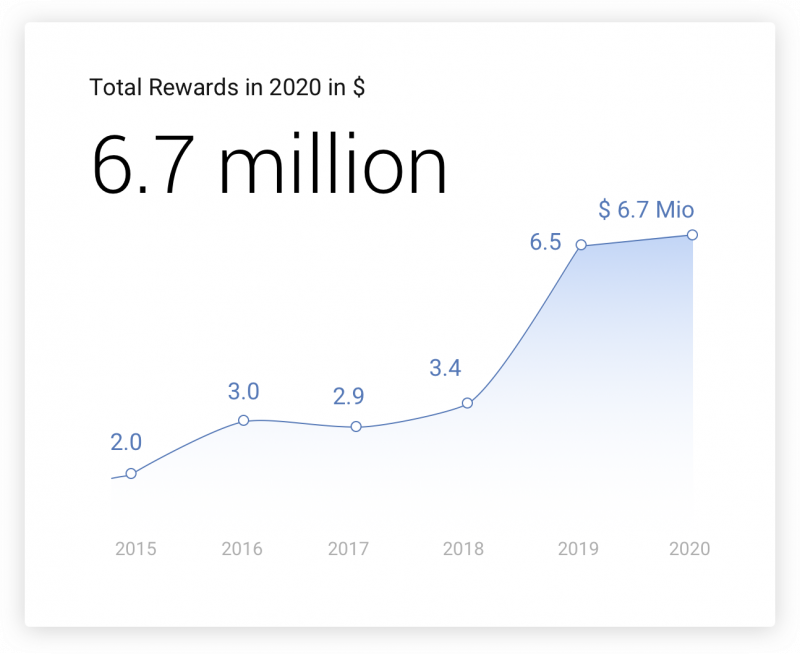Select the 2018 data point marker

pyautogui.click(x=467, y=404)
